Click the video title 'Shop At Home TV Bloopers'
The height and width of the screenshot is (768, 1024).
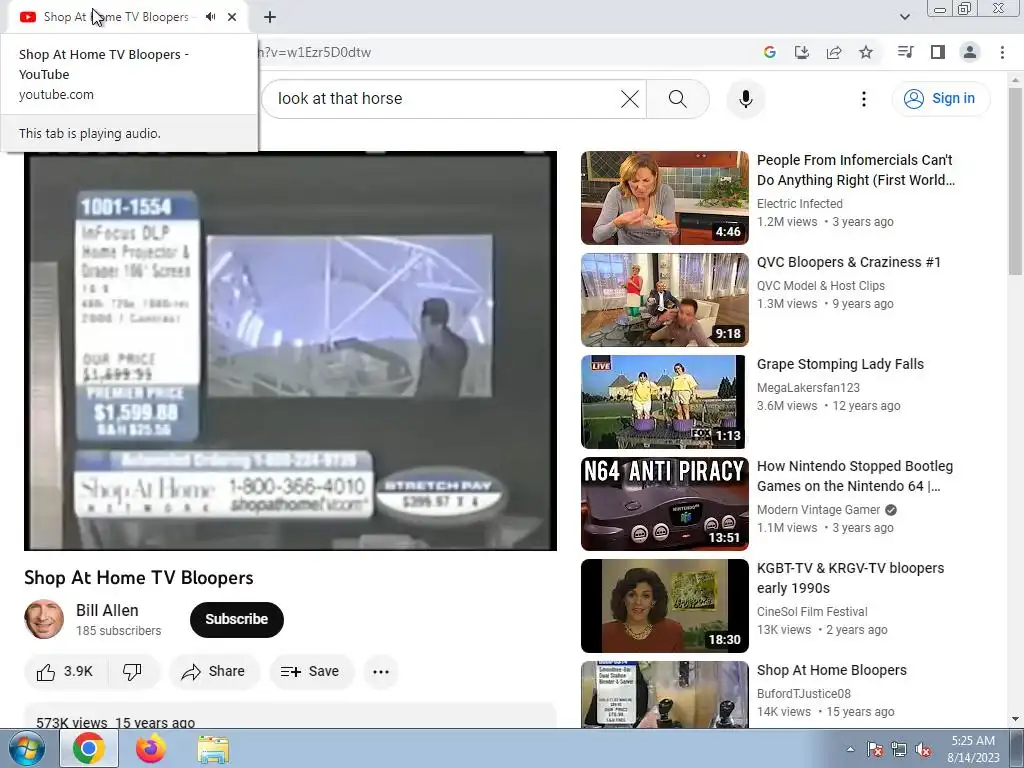[x=139, y=577]
